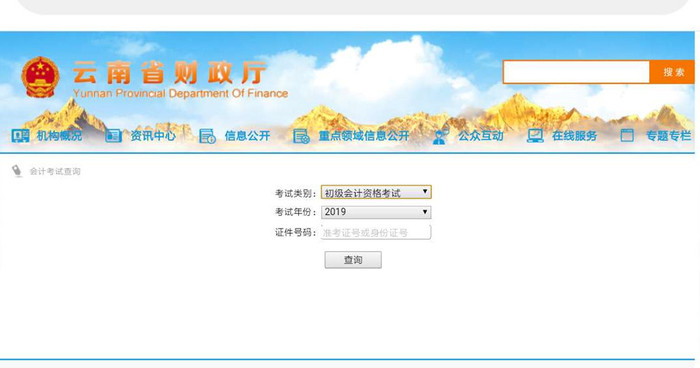700x368 pixels.
Task: Go to the 信息公开 section
Action: click(x=247, y=136)
